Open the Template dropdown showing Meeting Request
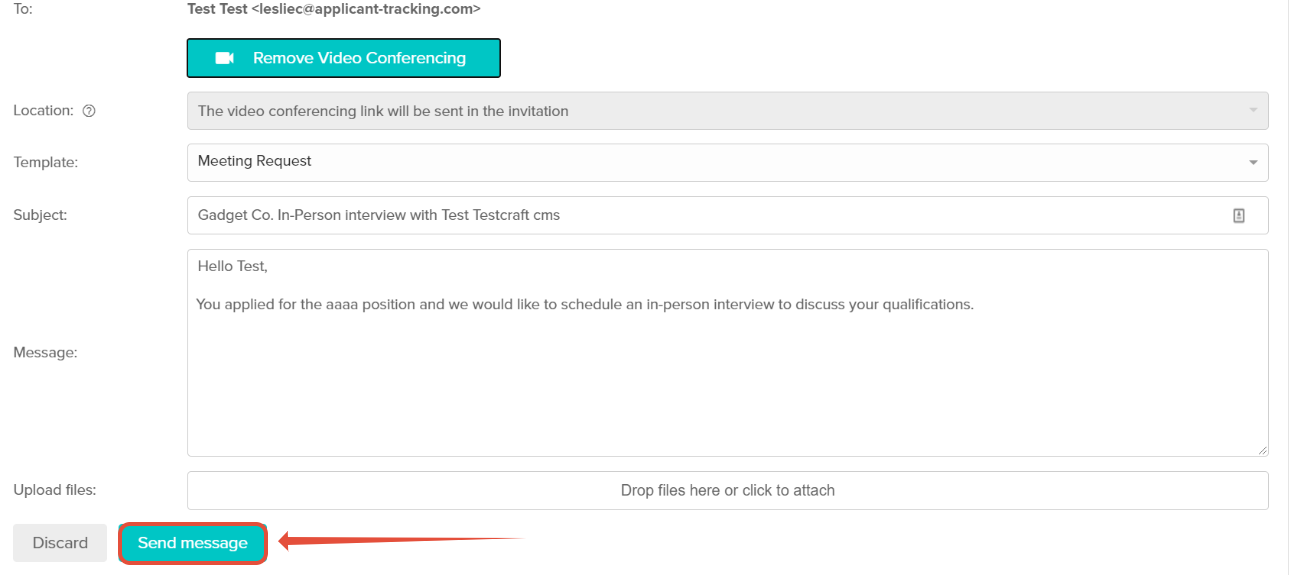 point(727,162)
